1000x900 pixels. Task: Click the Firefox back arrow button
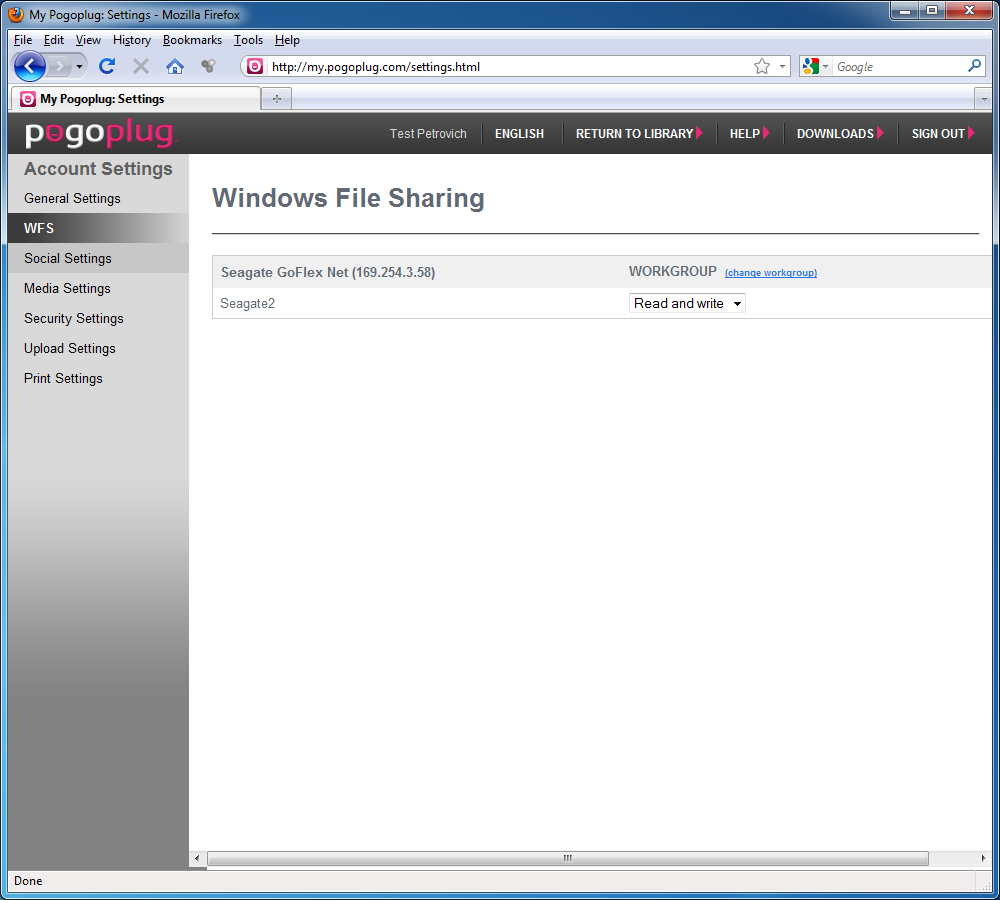pyautogui.click(x=29, y=66)
